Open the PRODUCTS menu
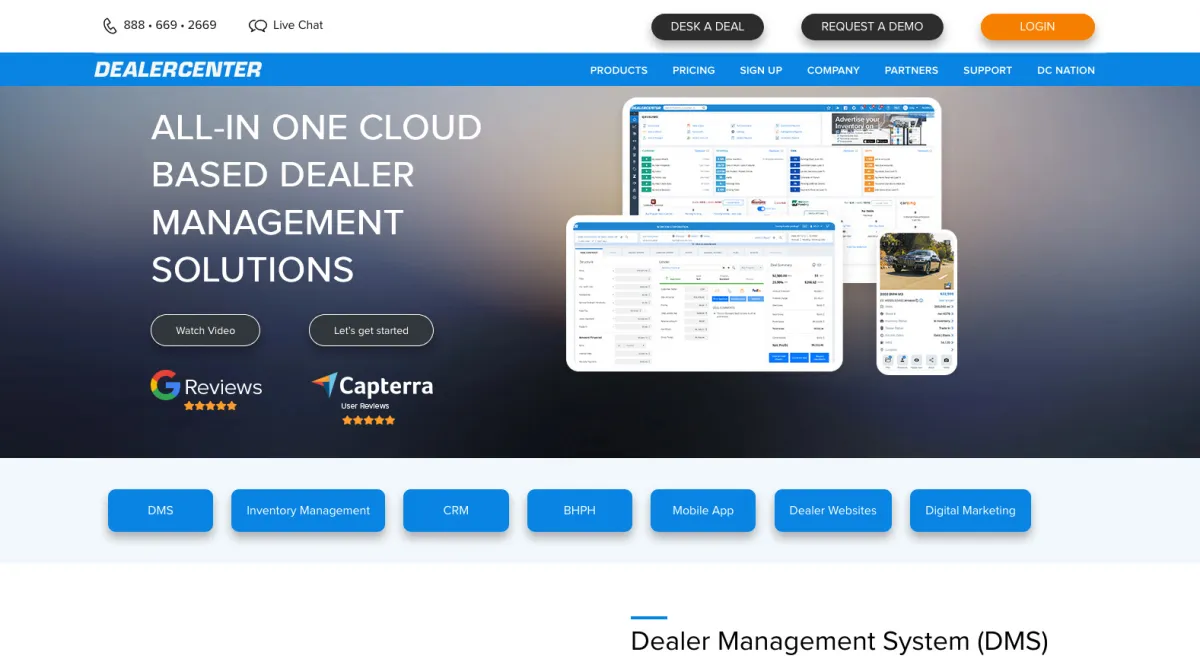This screenshot has height=665, width=1200. coord(619,70)
